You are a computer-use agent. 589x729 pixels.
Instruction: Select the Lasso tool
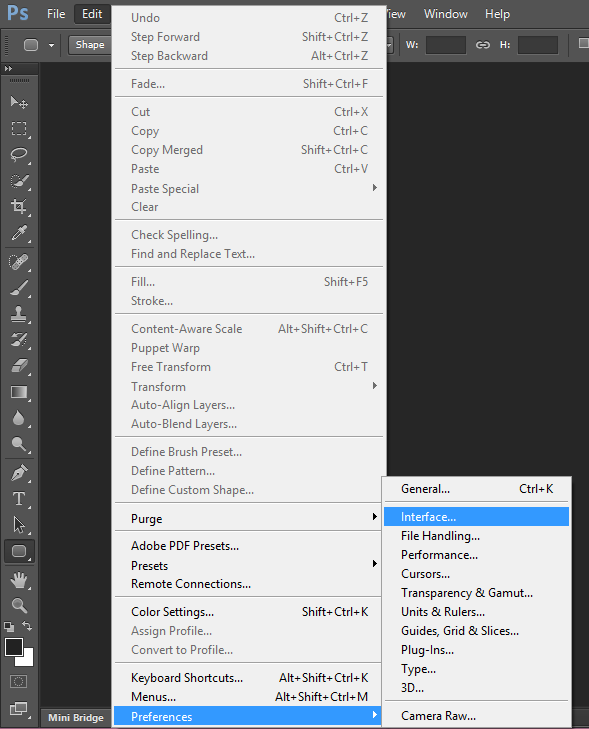(x=19, y=154)
